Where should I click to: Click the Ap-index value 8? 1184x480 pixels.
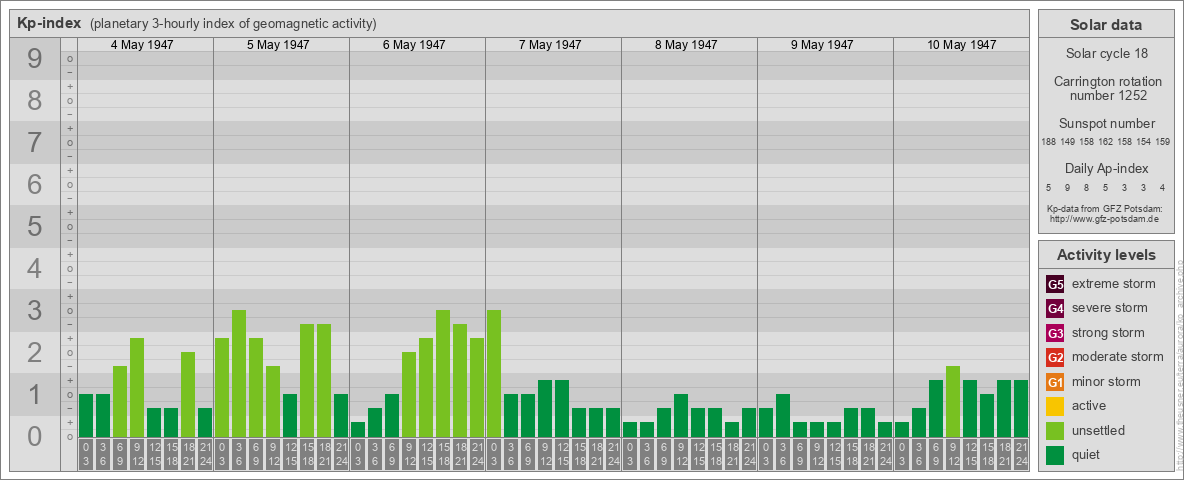(1087, 188)
